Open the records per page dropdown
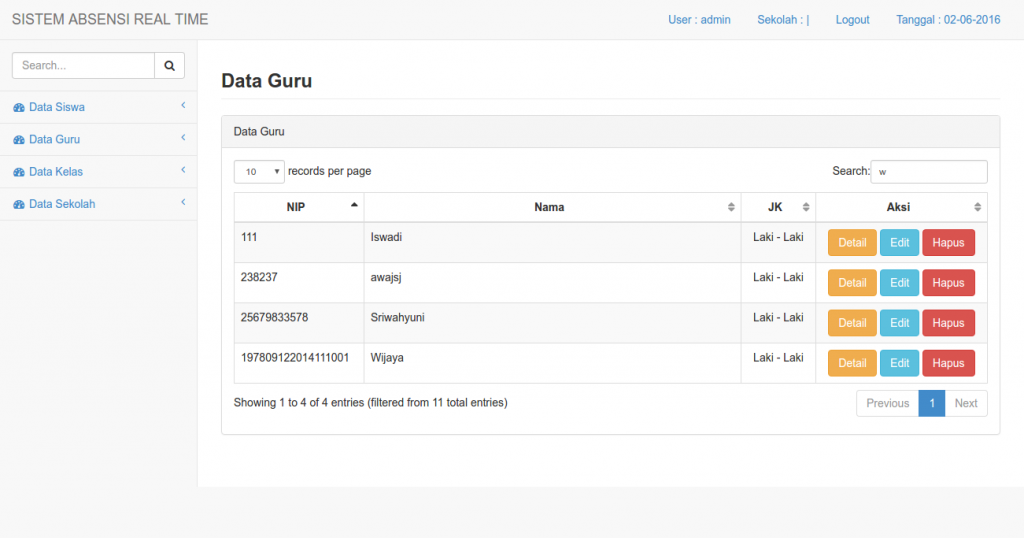 click(x=259, y=172)
